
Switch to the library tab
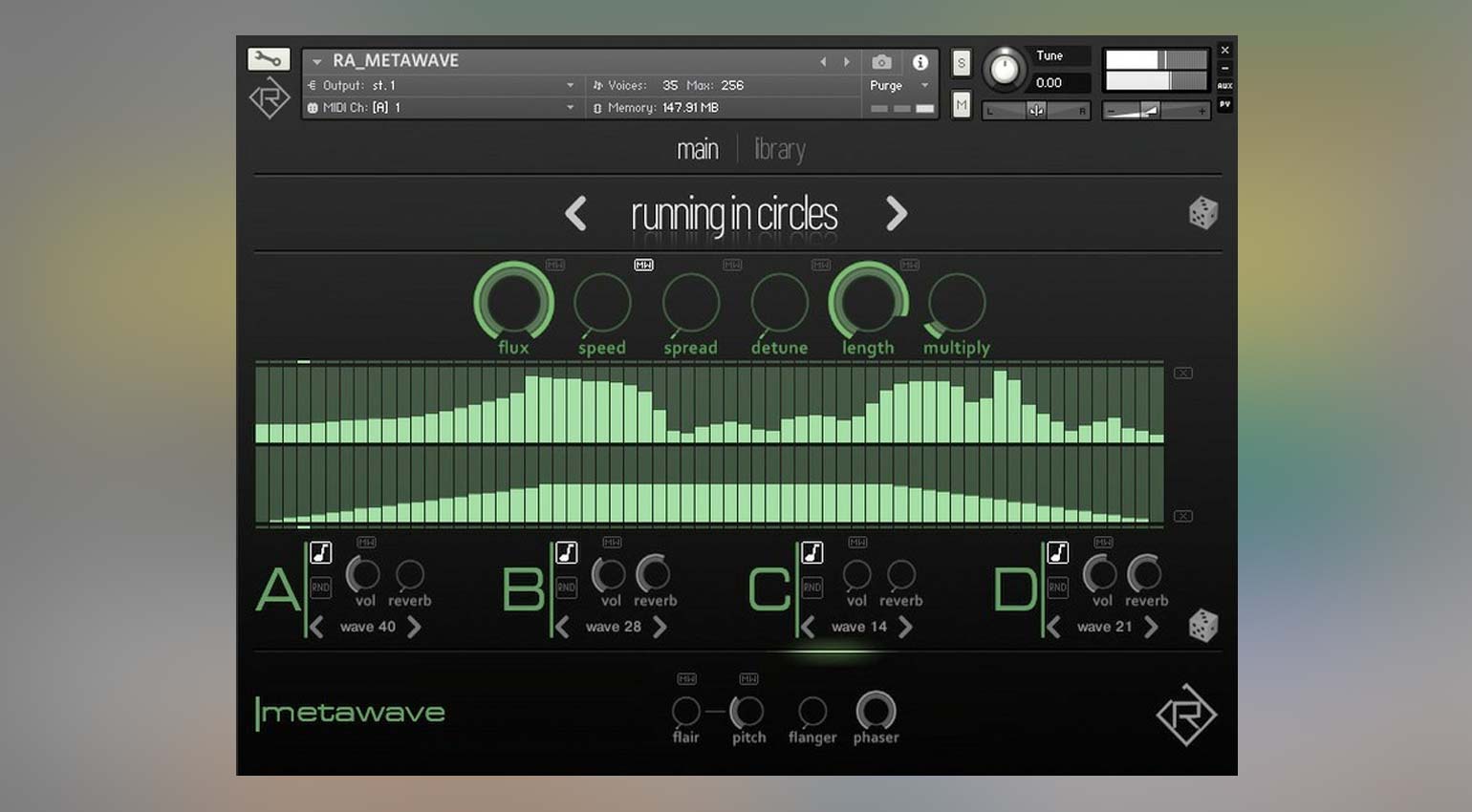click(779, 150)
